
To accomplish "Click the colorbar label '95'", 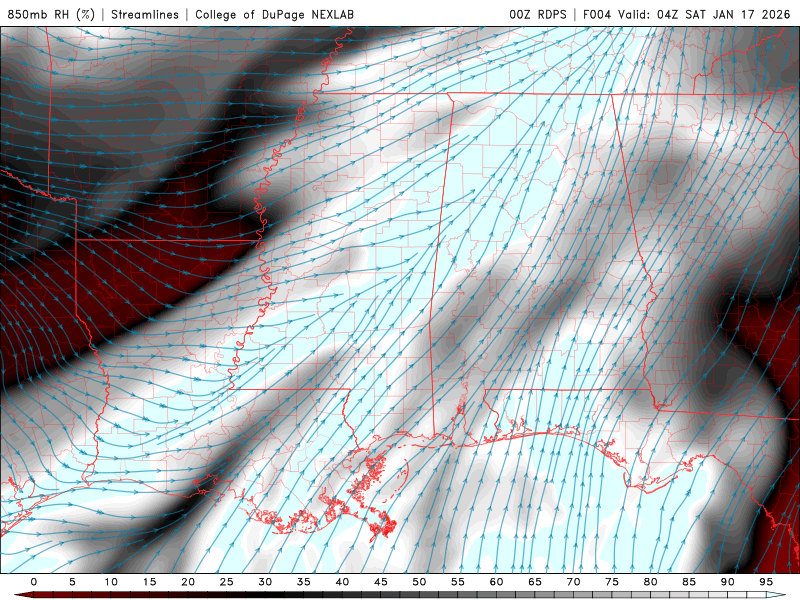I will 766,582.
